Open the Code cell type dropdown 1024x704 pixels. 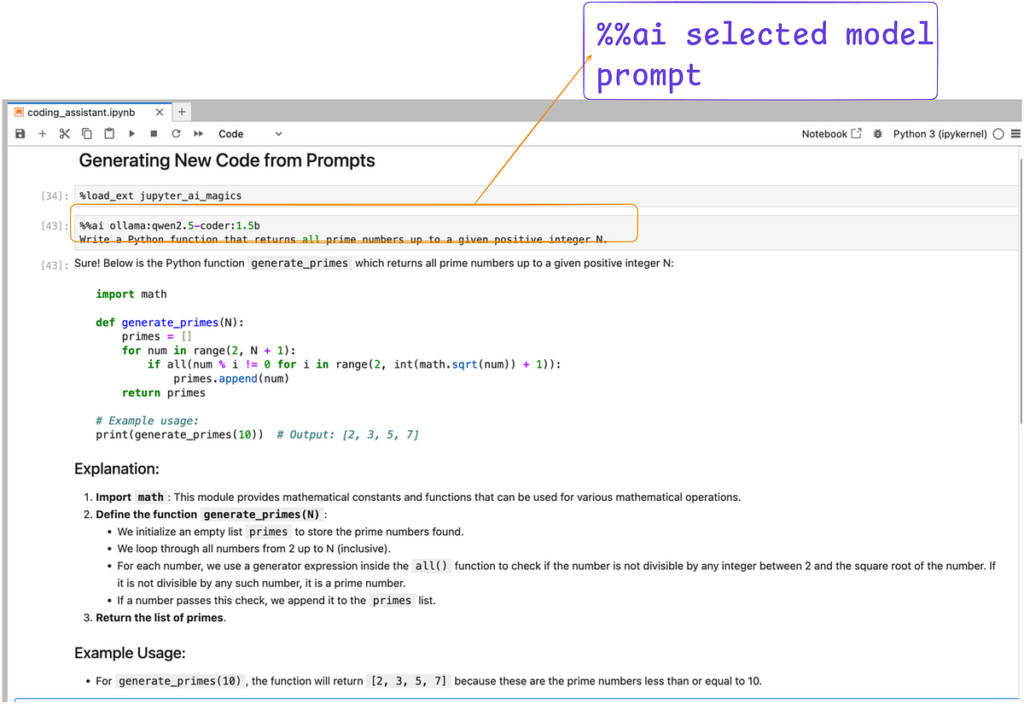coord(250,134)
